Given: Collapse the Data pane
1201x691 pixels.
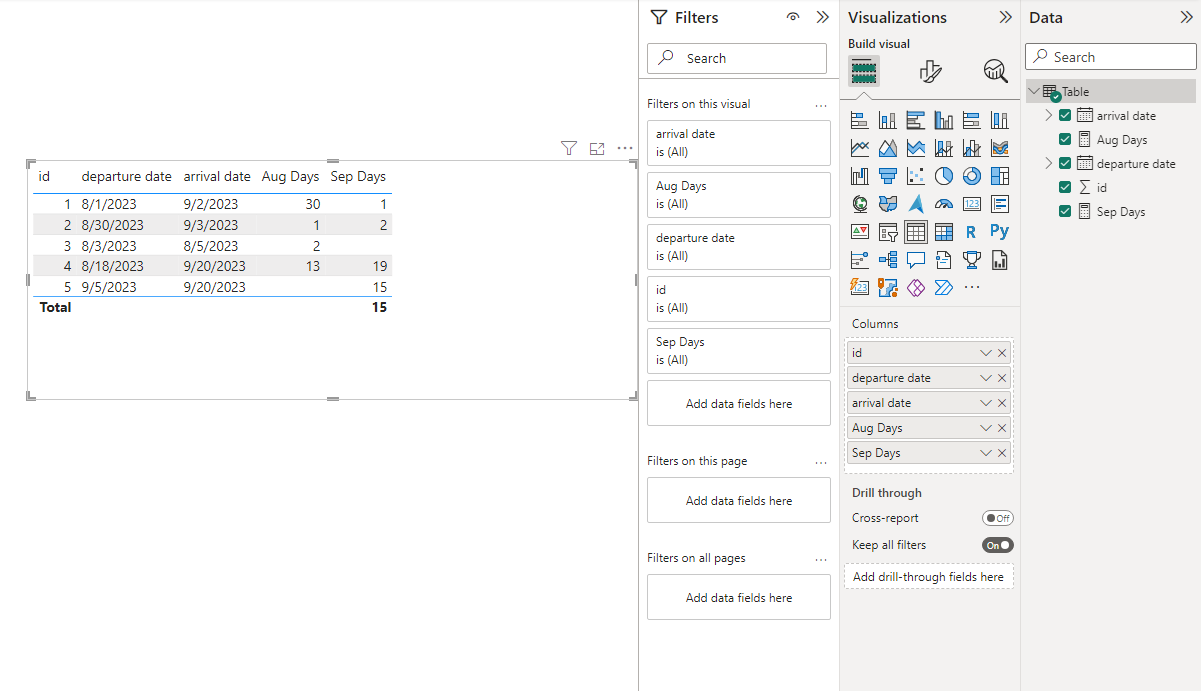Looking at the screenshot, I should click(x=1186, y=17).
